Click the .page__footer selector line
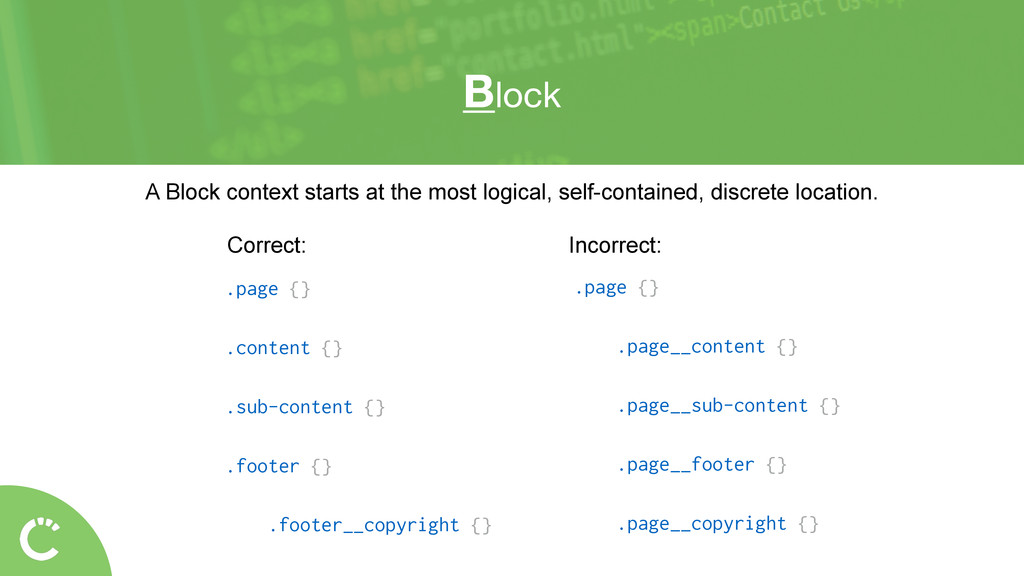This screenshot has height=576, width=1024. coord(685,465)
